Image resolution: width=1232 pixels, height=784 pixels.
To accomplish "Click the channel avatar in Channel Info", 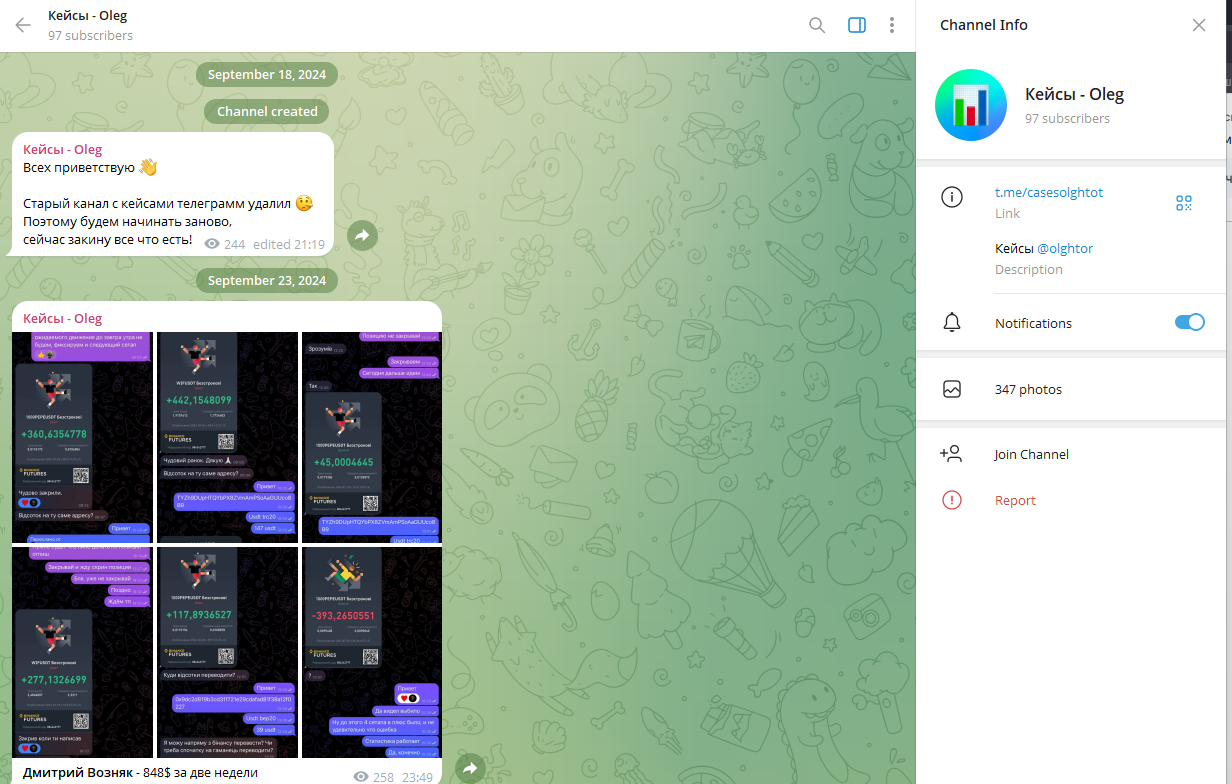I will tap(970, 105).
